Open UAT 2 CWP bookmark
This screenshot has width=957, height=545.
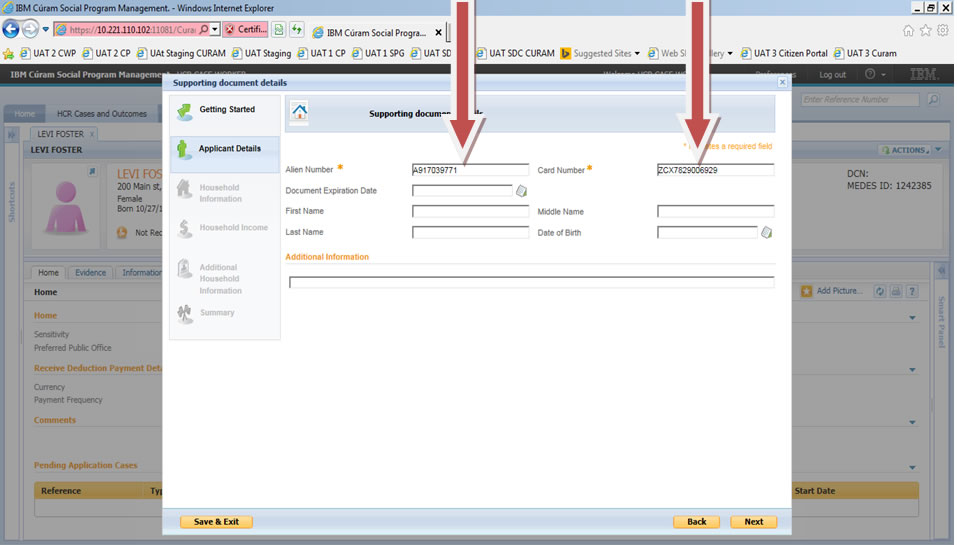click(48, 54)
